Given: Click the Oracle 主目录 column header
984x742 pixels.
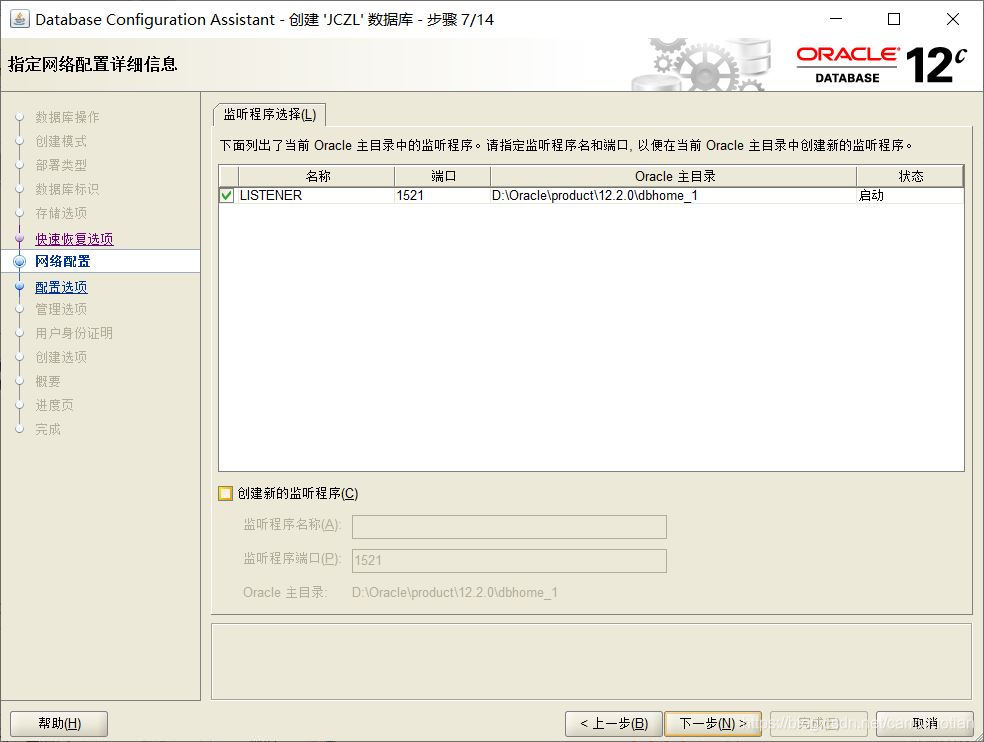Looking at the screenshot, I should (673, 176).
